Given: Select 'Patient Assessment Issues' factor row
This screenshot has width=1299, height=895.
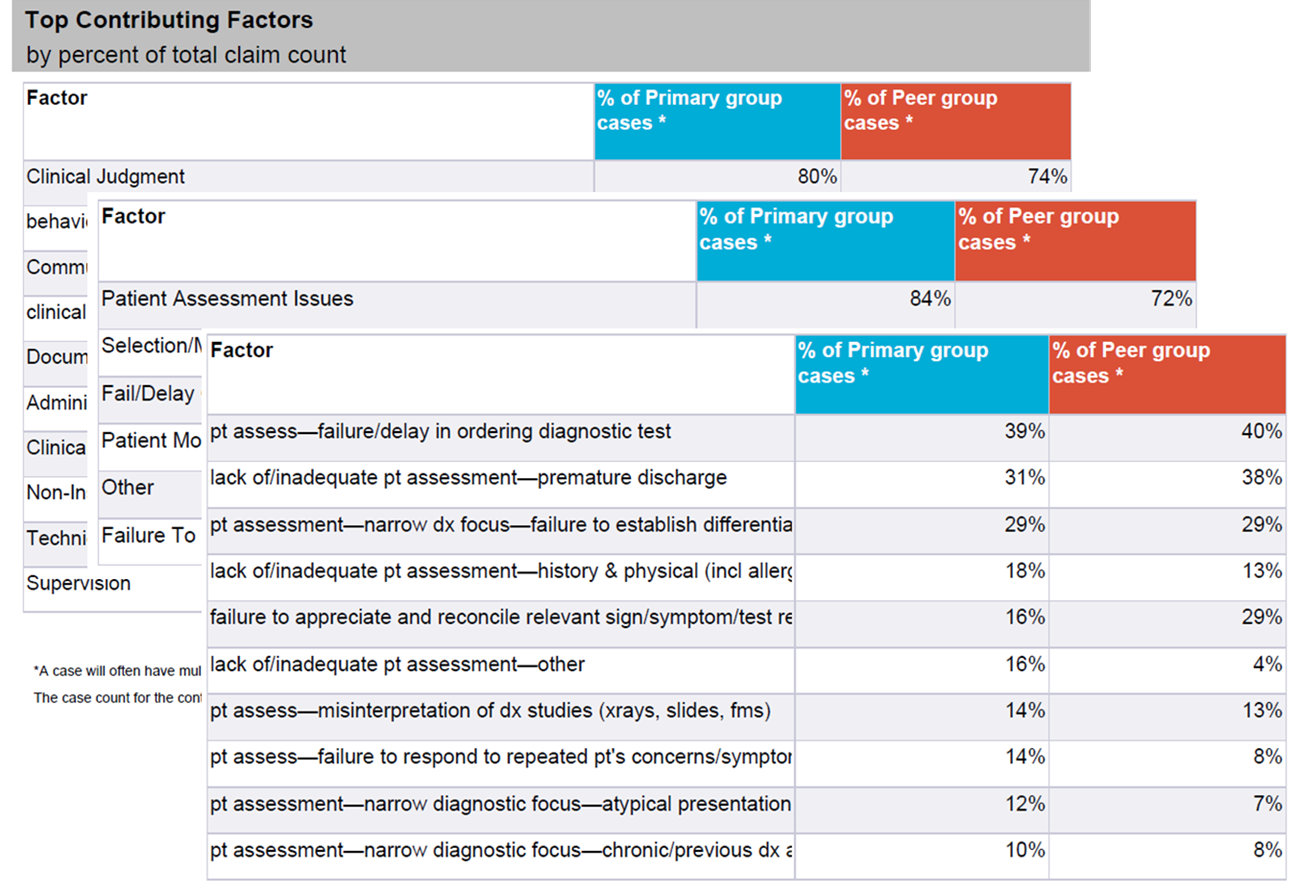Looking at the screenshot, I should 228,298.
